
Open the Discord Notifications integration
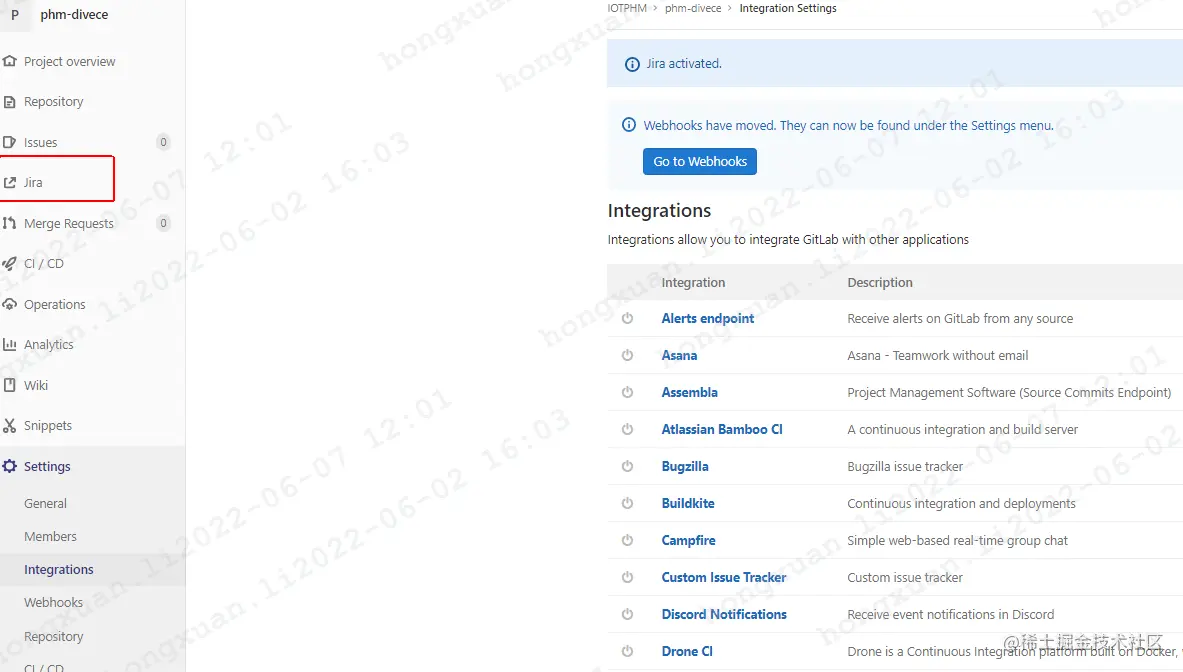click(724, 614)
